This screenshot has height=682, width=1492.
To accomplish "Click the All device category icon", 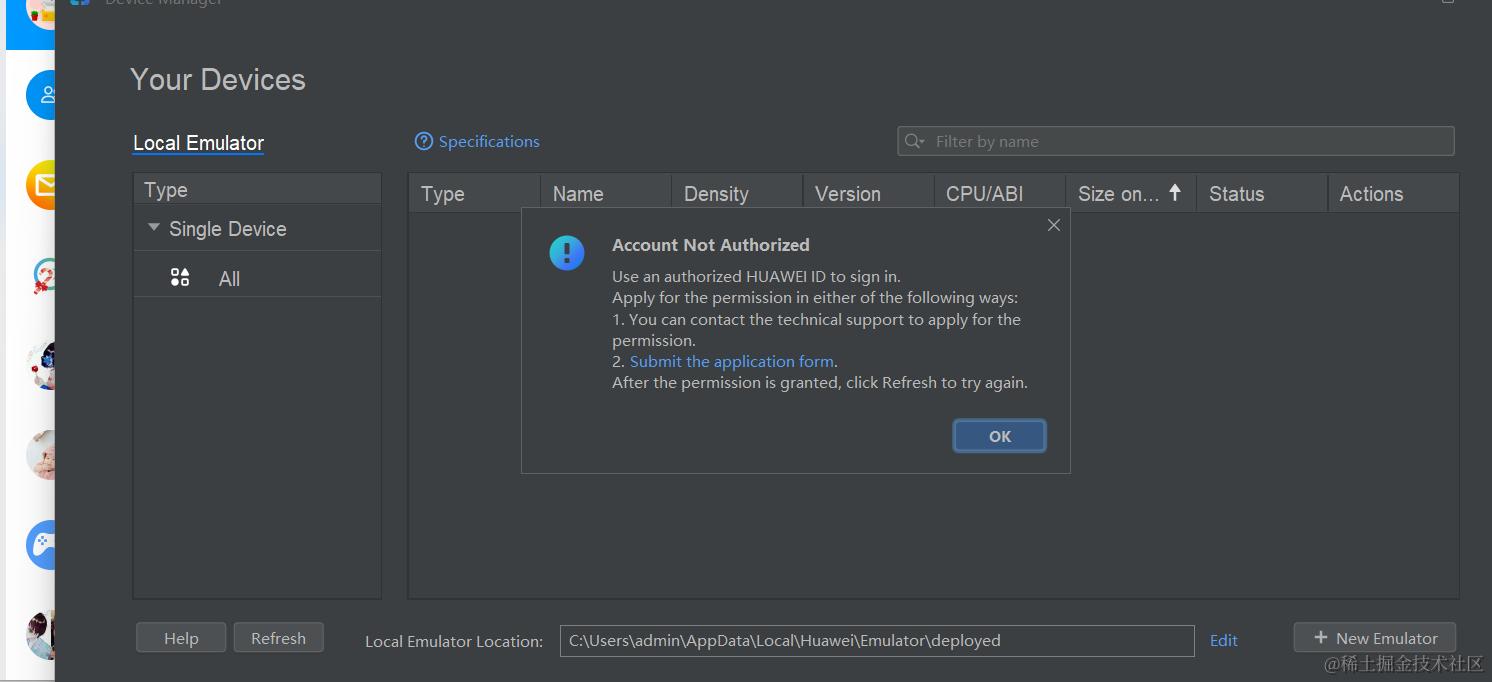I will click(x=180, y=278).
